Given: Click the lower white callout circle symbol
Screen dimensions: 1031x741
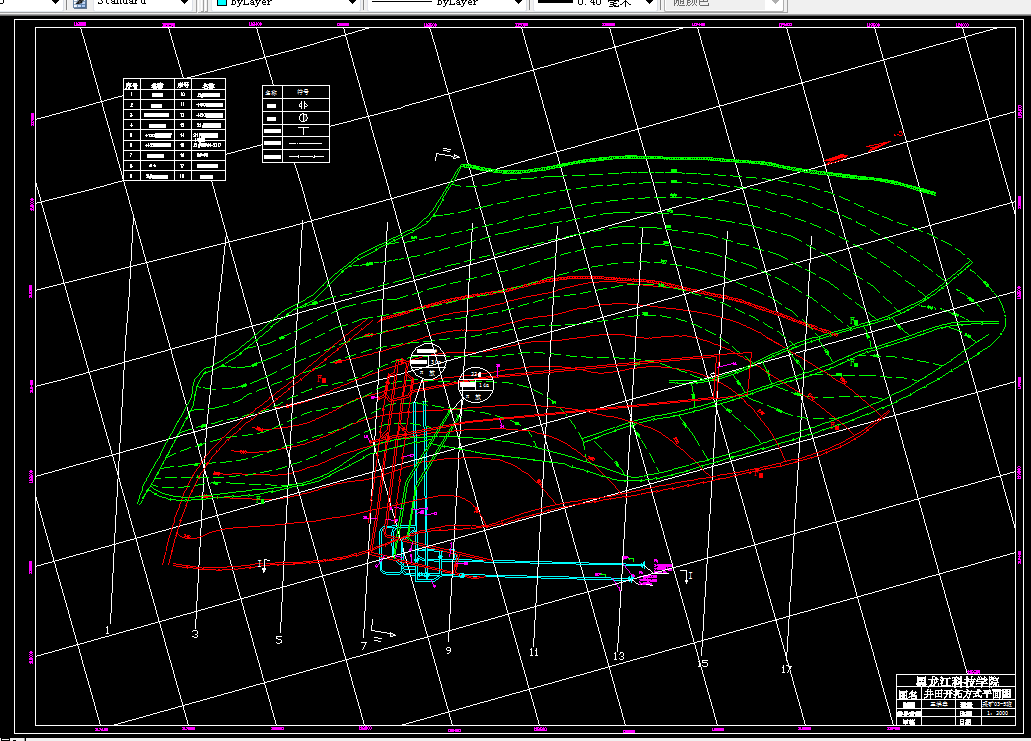Looking at the screenshot, I should [475, 385].
